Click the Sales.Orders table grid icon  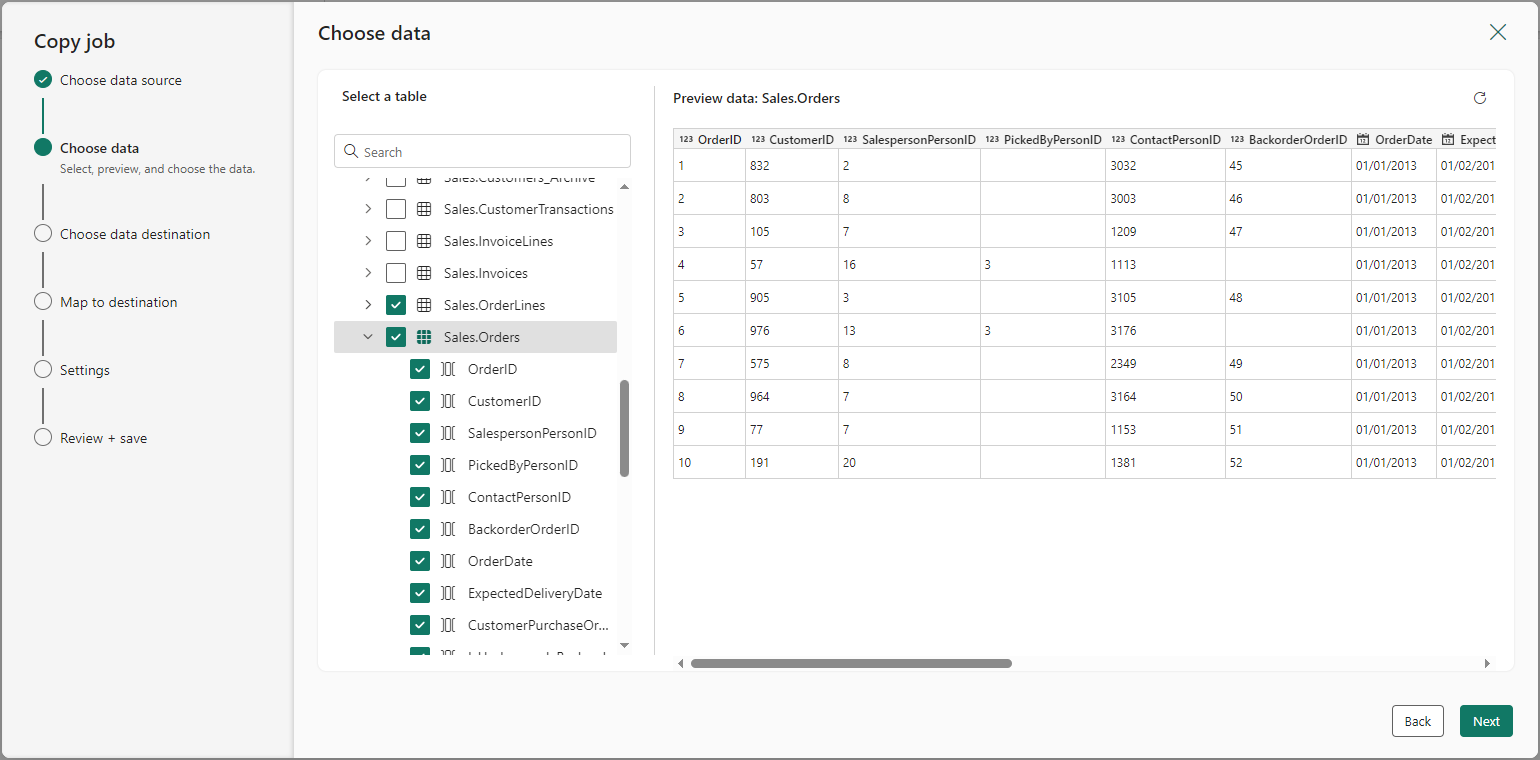tap(424, 337)
